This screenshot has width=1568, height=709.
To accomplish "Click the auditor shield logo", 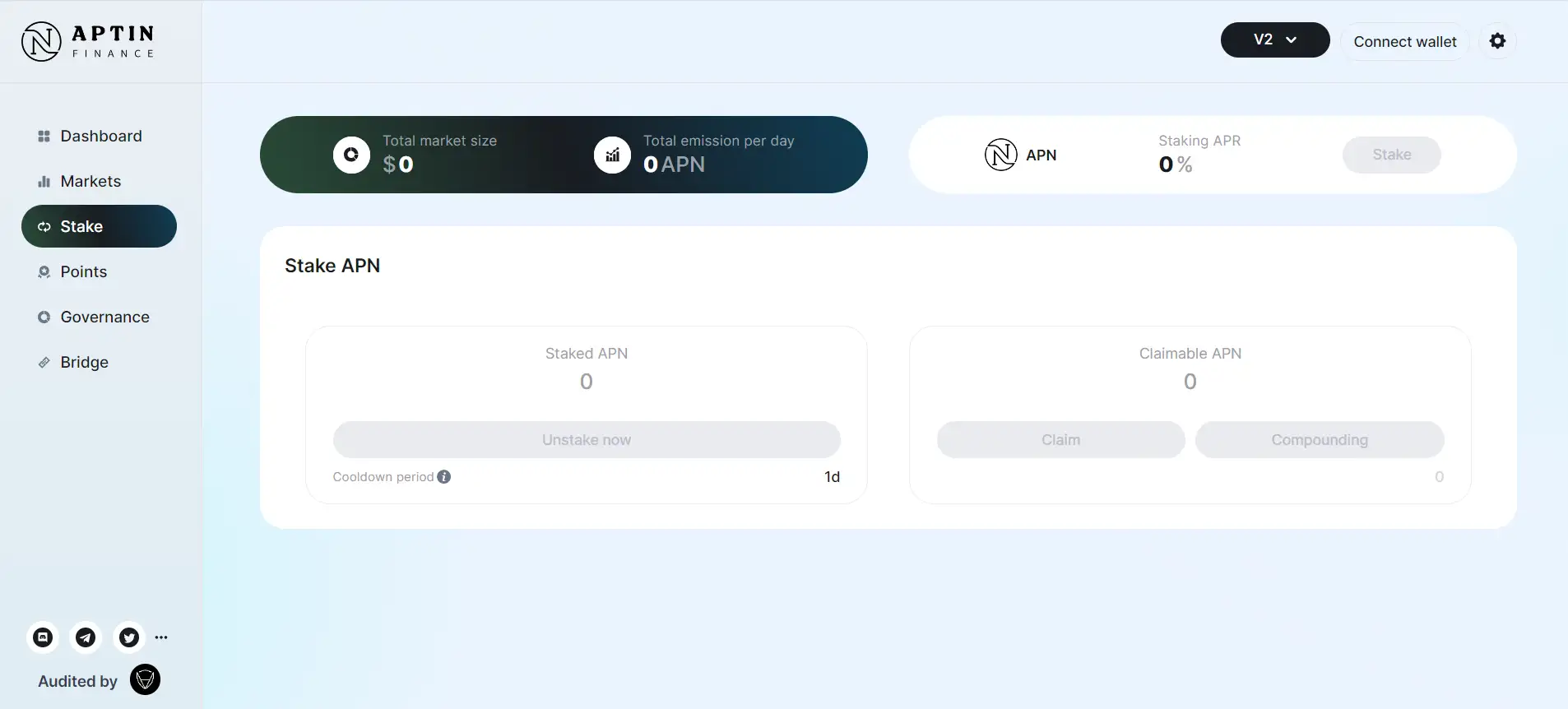I will coord(145,680).
